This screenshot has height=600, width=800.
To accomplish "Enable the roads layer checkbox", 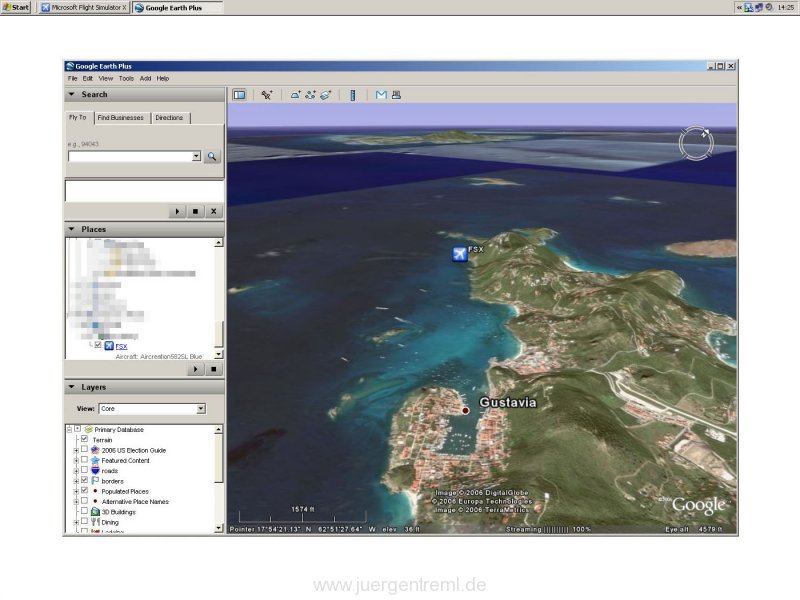I will (85, 470).
